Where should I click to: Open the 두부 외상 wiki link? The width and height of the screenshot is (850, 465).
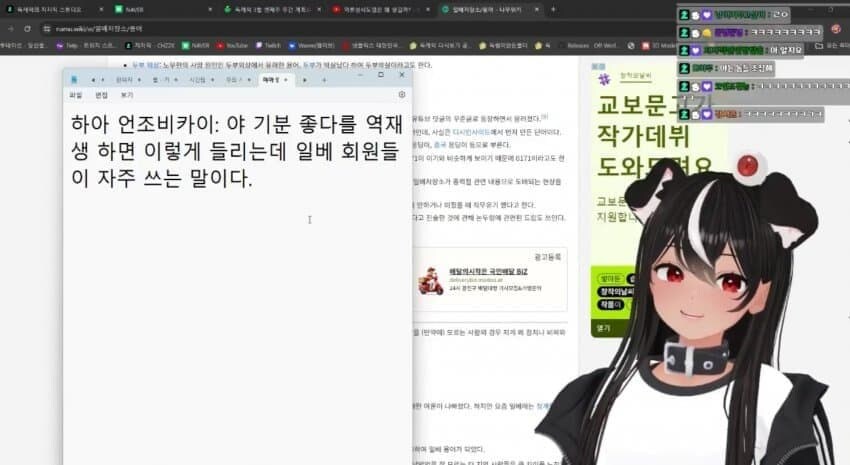pos(146,65)
